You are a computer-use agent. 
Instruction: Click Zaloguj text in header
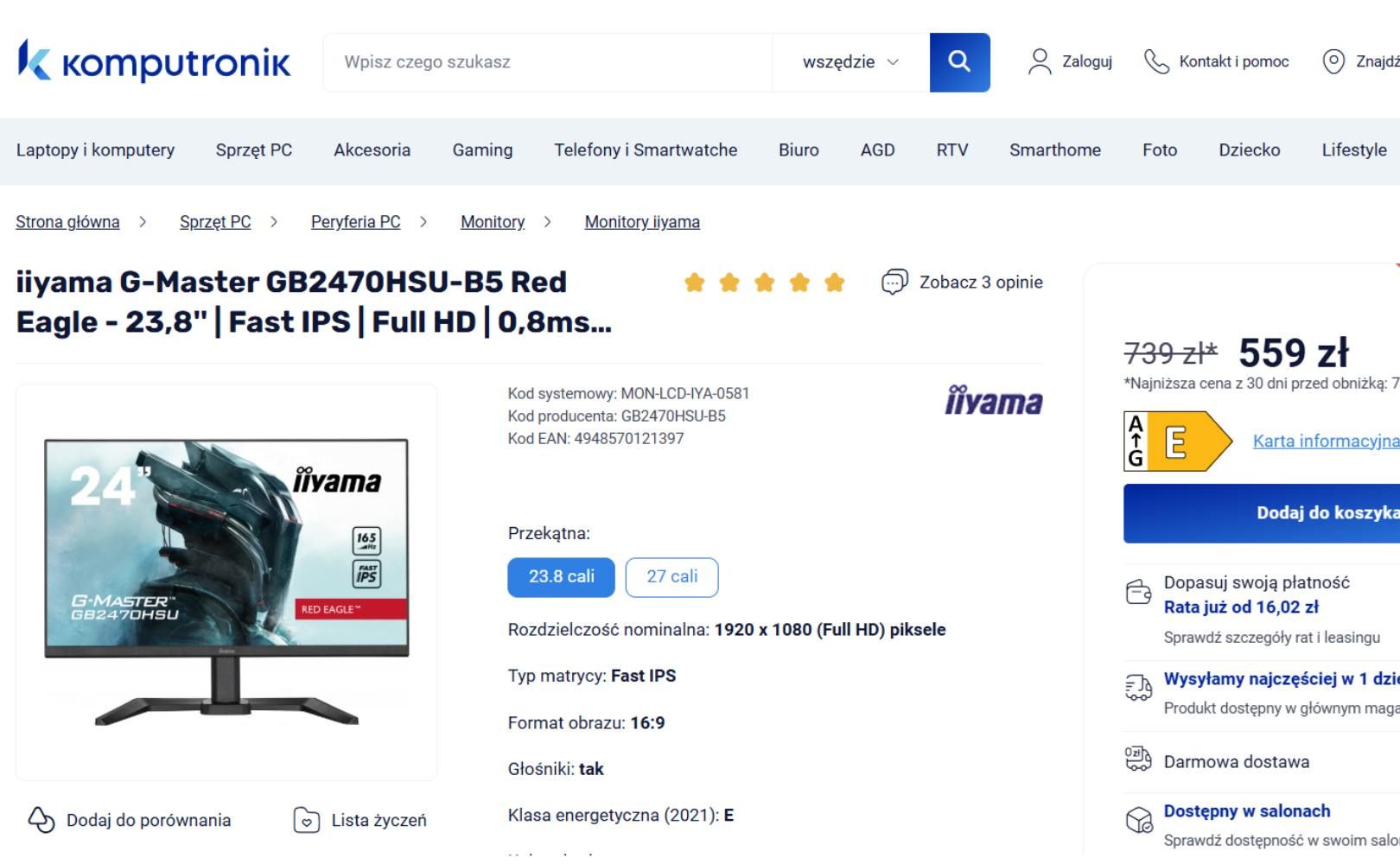pos(1087,61)
